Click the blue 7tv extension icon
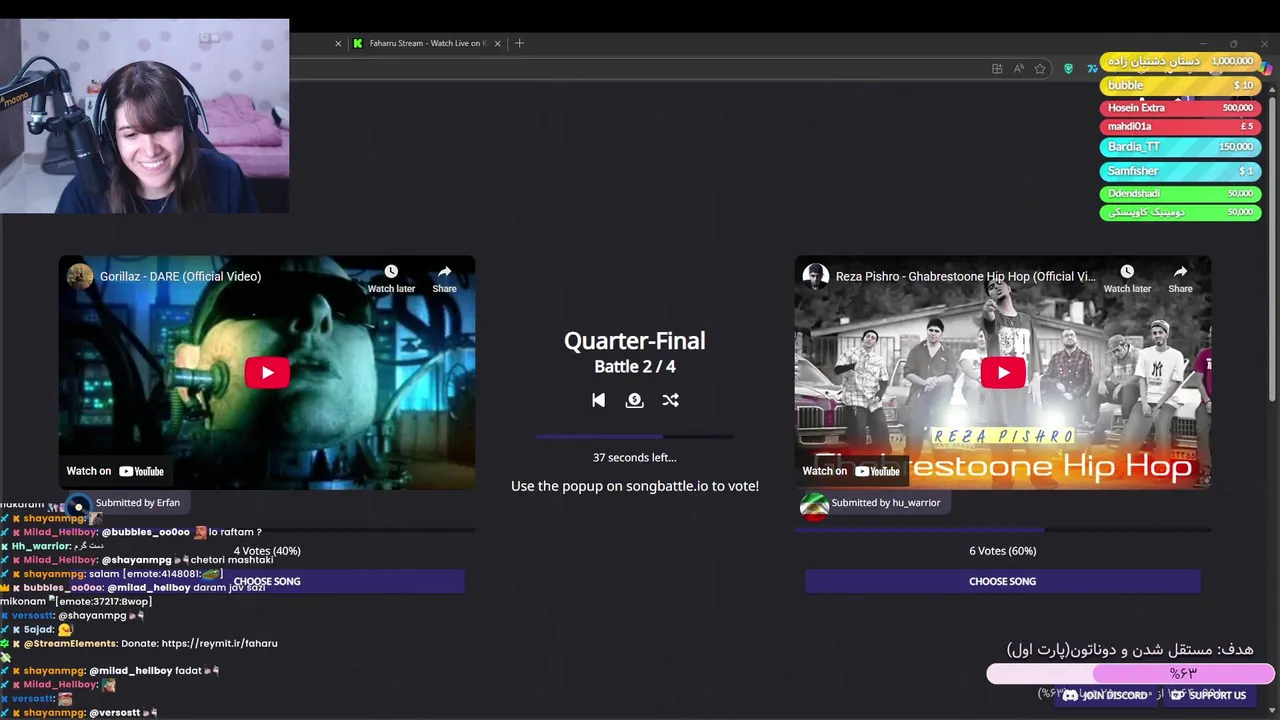 coord(1092,69)
